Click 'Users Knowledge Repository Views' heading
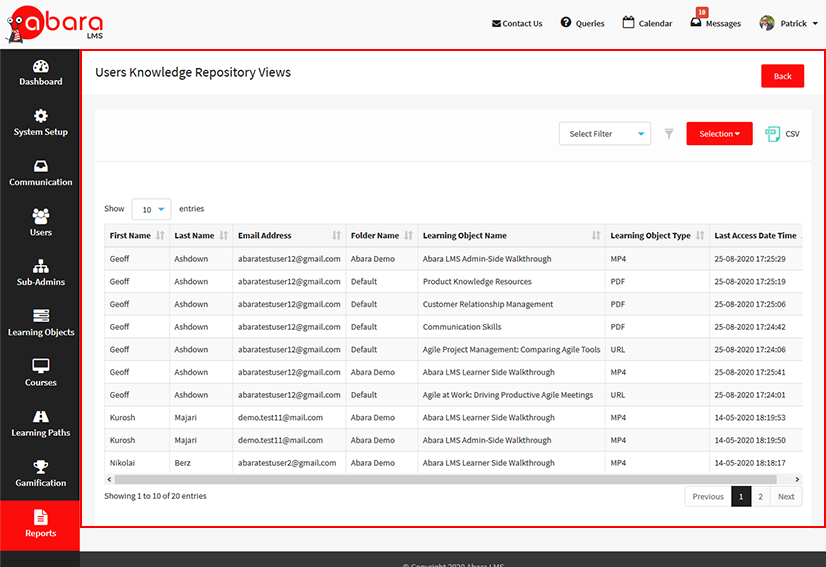The height and width of the screenshot is (567, 826). [x=193, y=72]
